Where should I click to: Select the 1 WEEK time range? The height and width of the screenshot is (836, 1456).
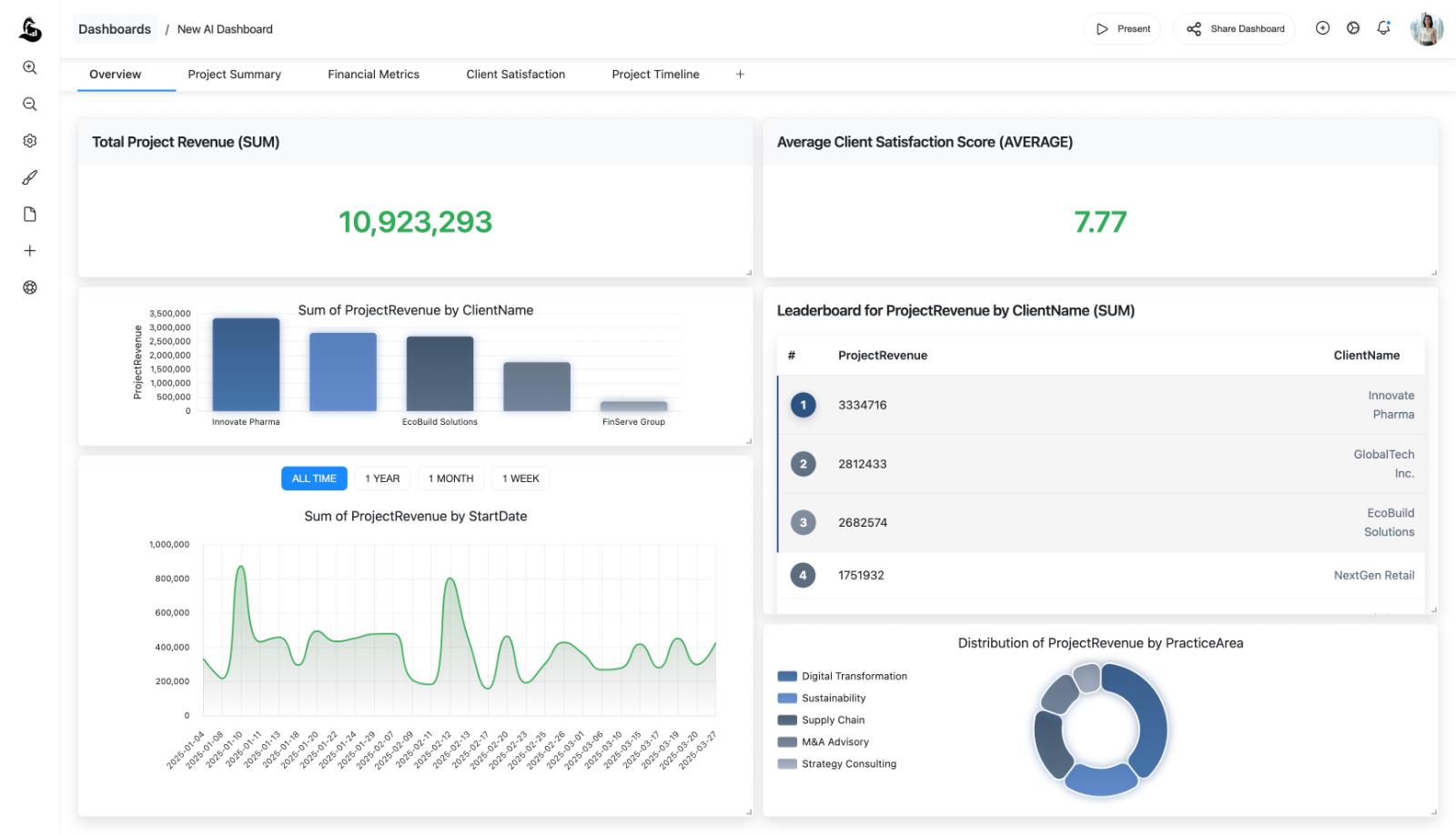pos(521,478)
